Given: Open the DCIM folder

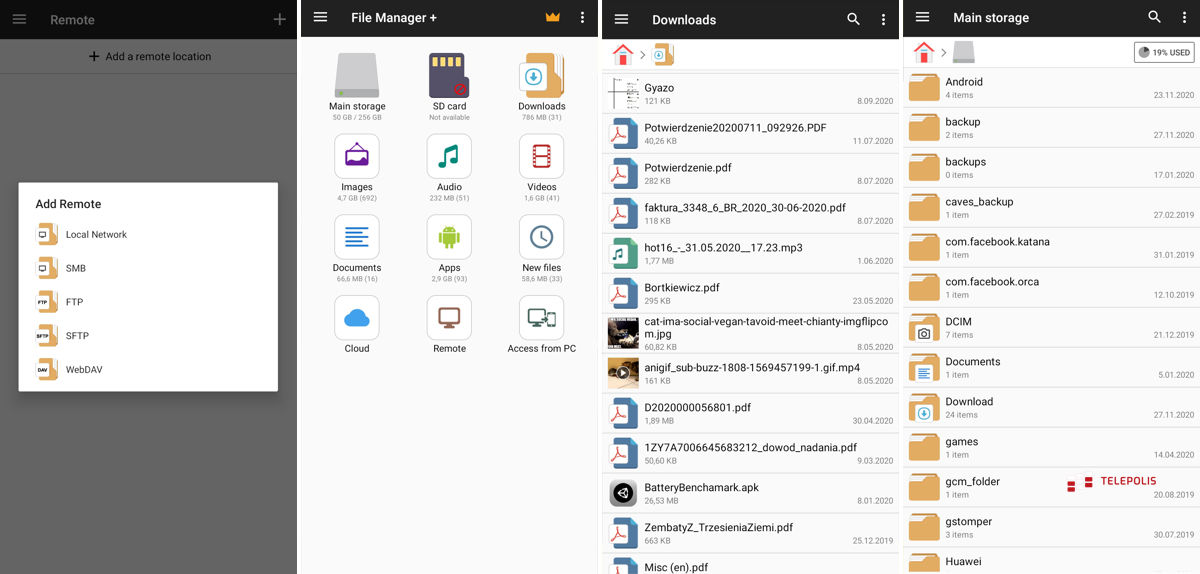Looking at the screenshot, I should click(x=958, y=327).
